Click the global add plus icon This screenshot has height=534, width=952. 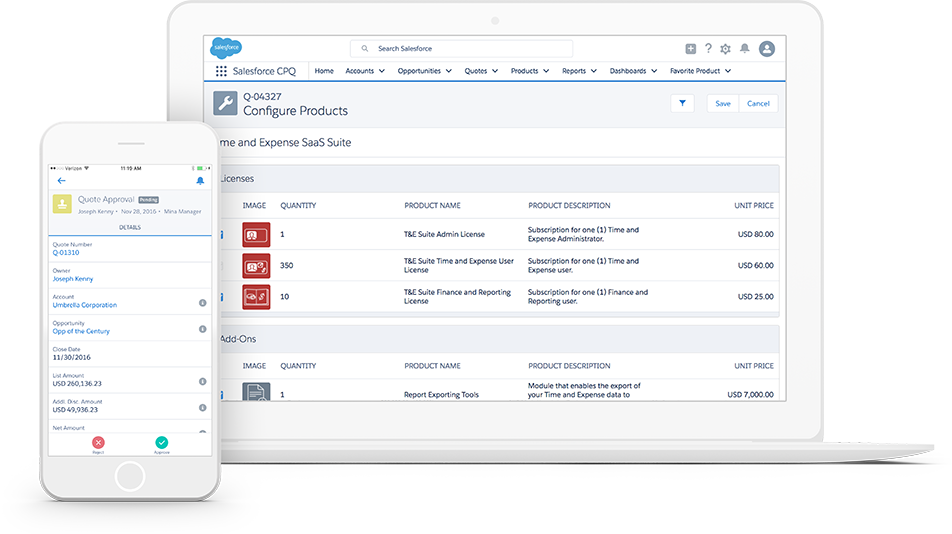(690, 49)
